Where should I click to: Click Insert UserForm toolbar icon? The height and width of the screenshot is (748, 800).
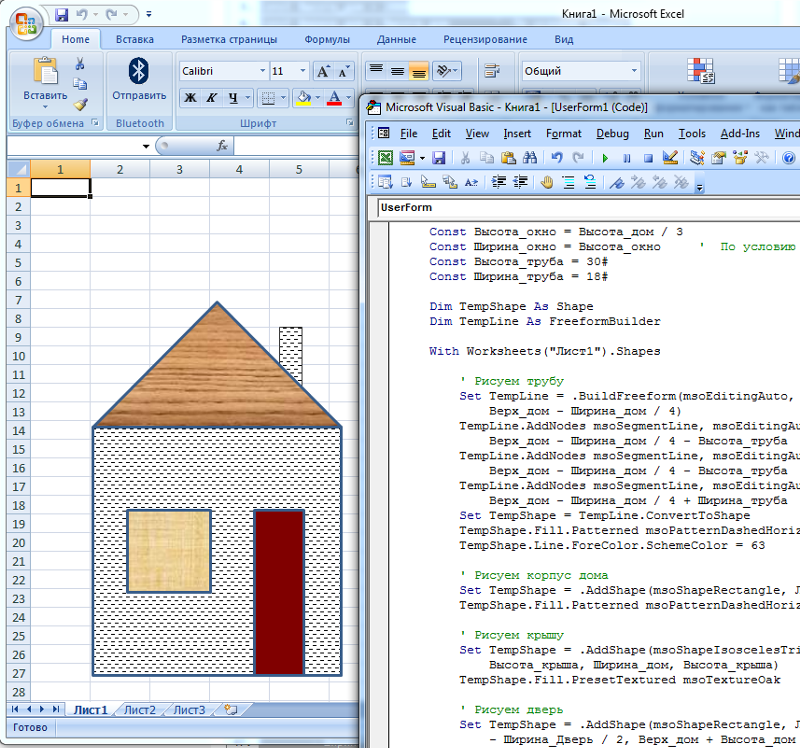[x=407, y=158]
